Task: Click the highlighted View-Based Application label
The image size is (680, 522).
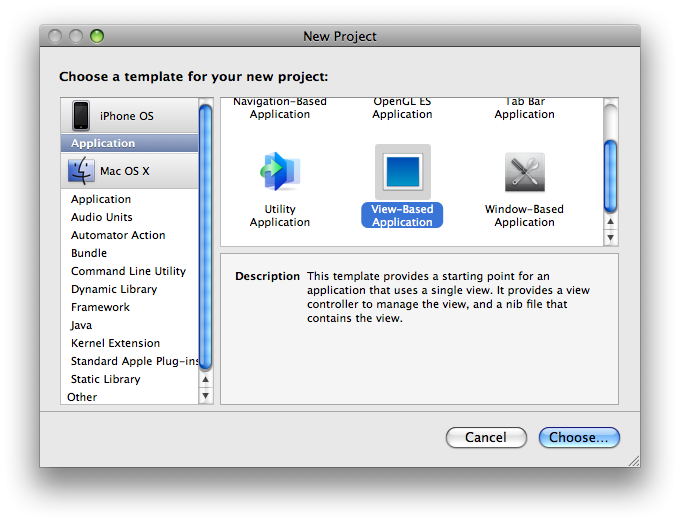Action: 402,215
